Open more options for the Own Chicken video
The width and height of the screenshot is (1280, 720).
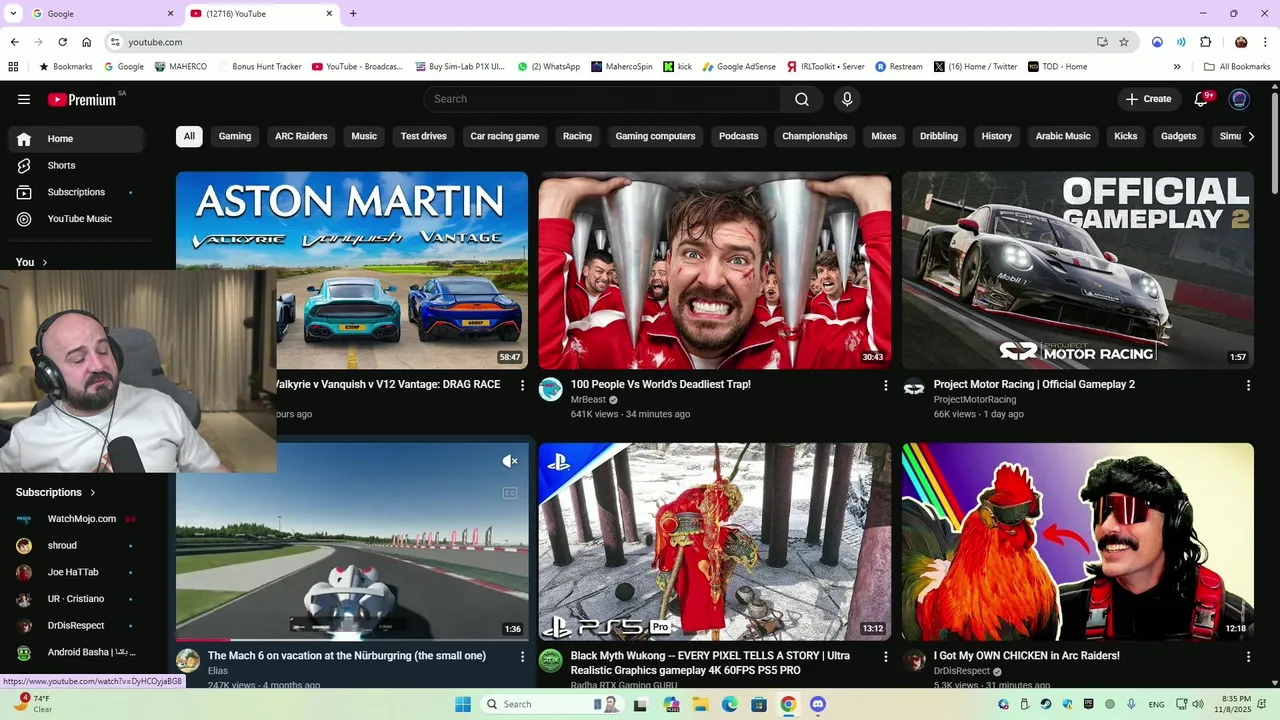[1248, 657]
